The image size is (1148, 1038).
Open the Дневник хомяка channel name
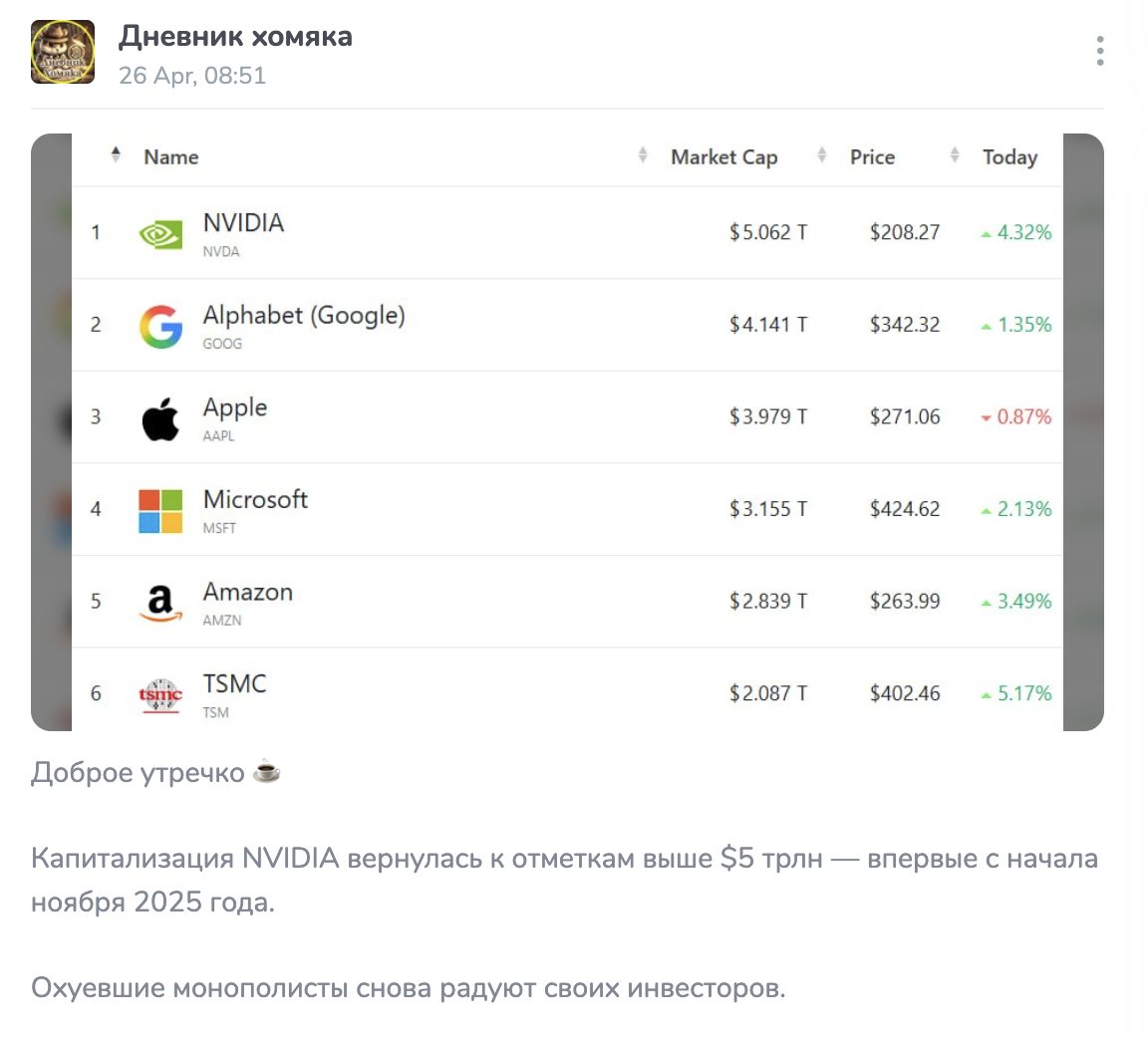click(235, 37)
